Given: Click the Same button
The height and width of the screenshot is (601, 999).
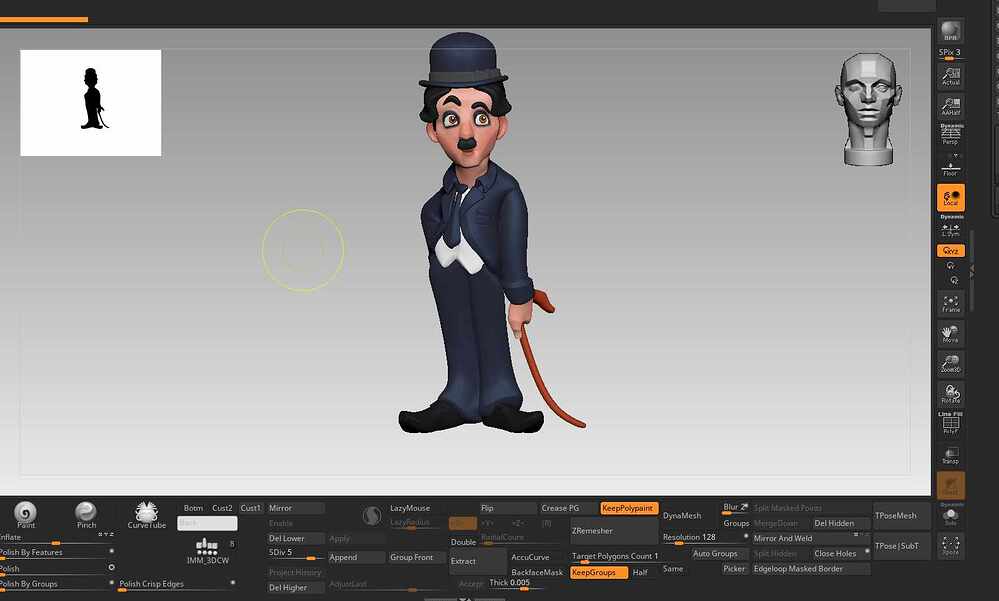Looking at the screenshot, I should point(673,568).
